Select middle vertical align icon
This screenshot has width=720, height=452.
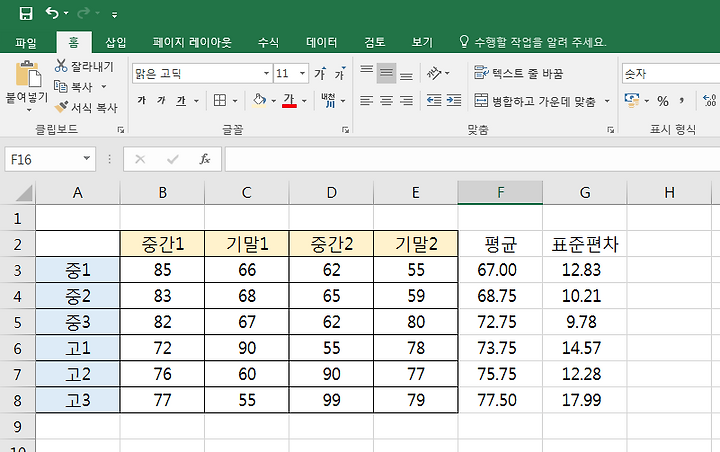point(386,73)
